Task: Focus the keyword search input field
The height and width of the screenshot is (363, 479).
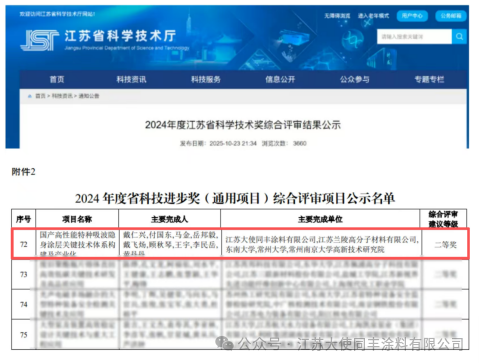Action: pyautogui.click(x=414, y=36)
